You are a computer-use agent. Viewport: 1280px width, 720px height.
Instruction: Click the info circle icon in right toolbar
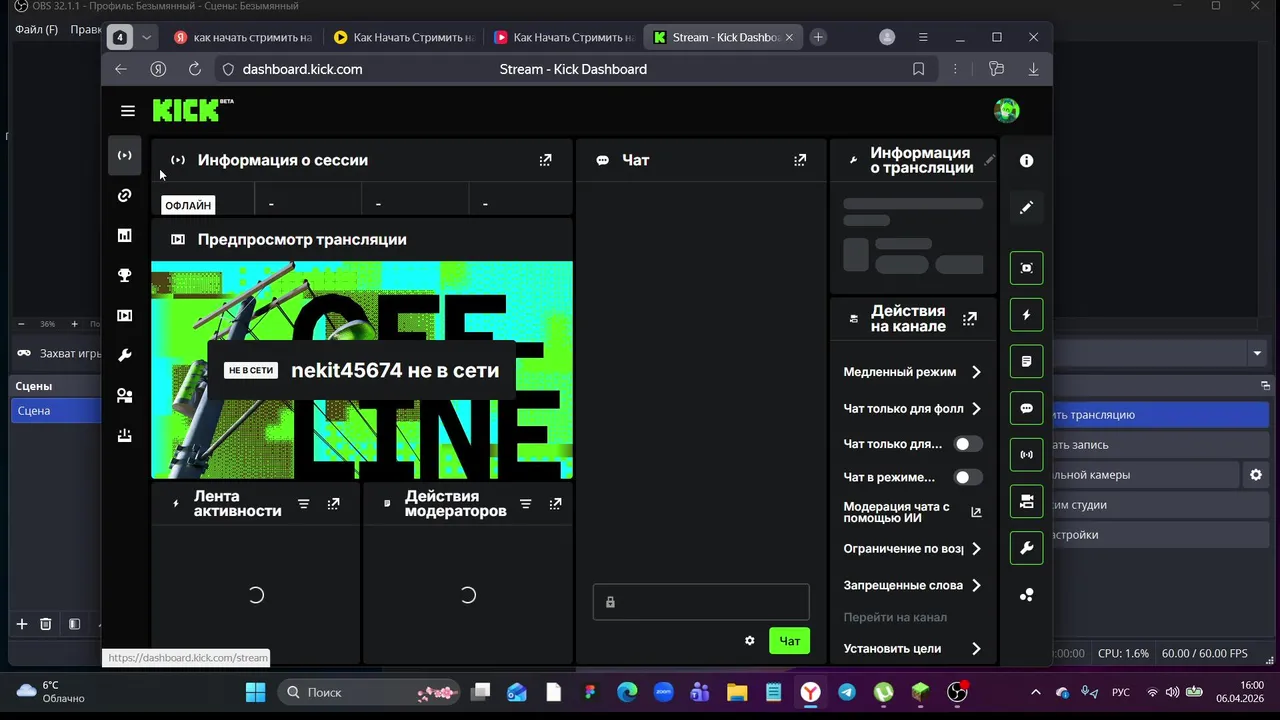1026,161
